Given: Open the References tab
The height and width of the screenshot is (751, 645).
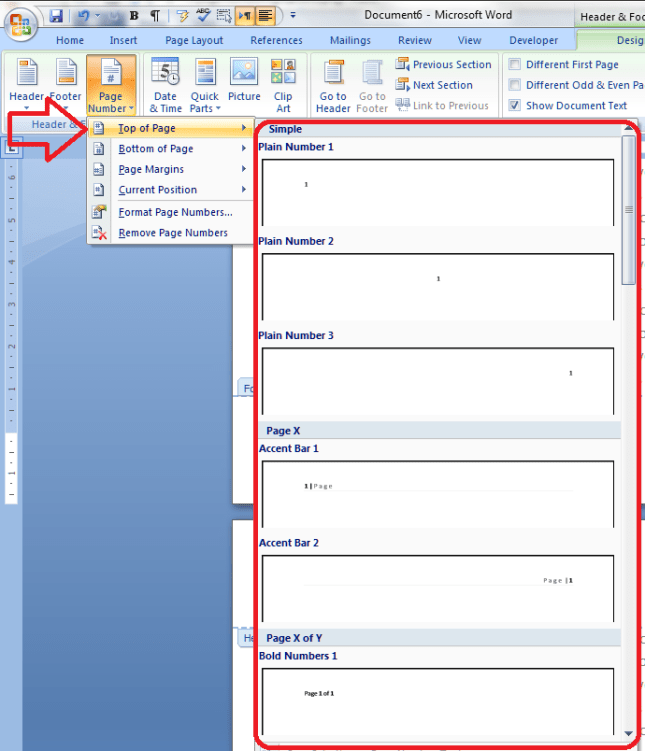Looking at the screenshot, I should (x=276, y=40).
